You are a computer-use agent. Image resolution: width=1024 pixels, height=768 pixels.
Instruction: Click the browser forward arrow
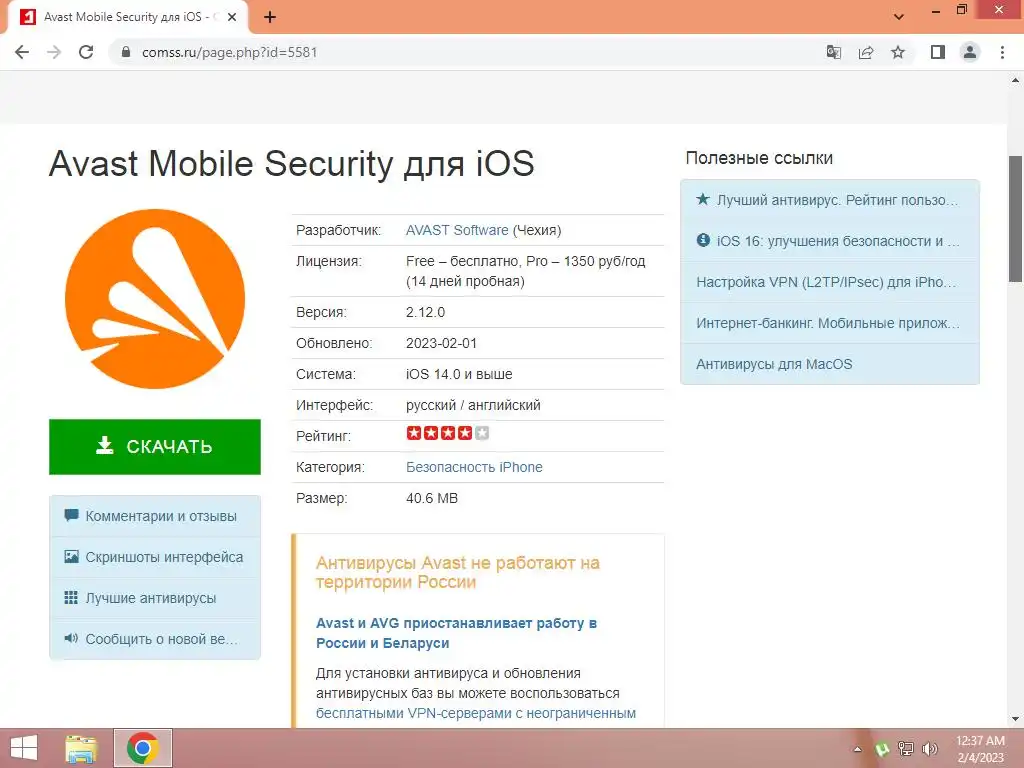(54, 52)
